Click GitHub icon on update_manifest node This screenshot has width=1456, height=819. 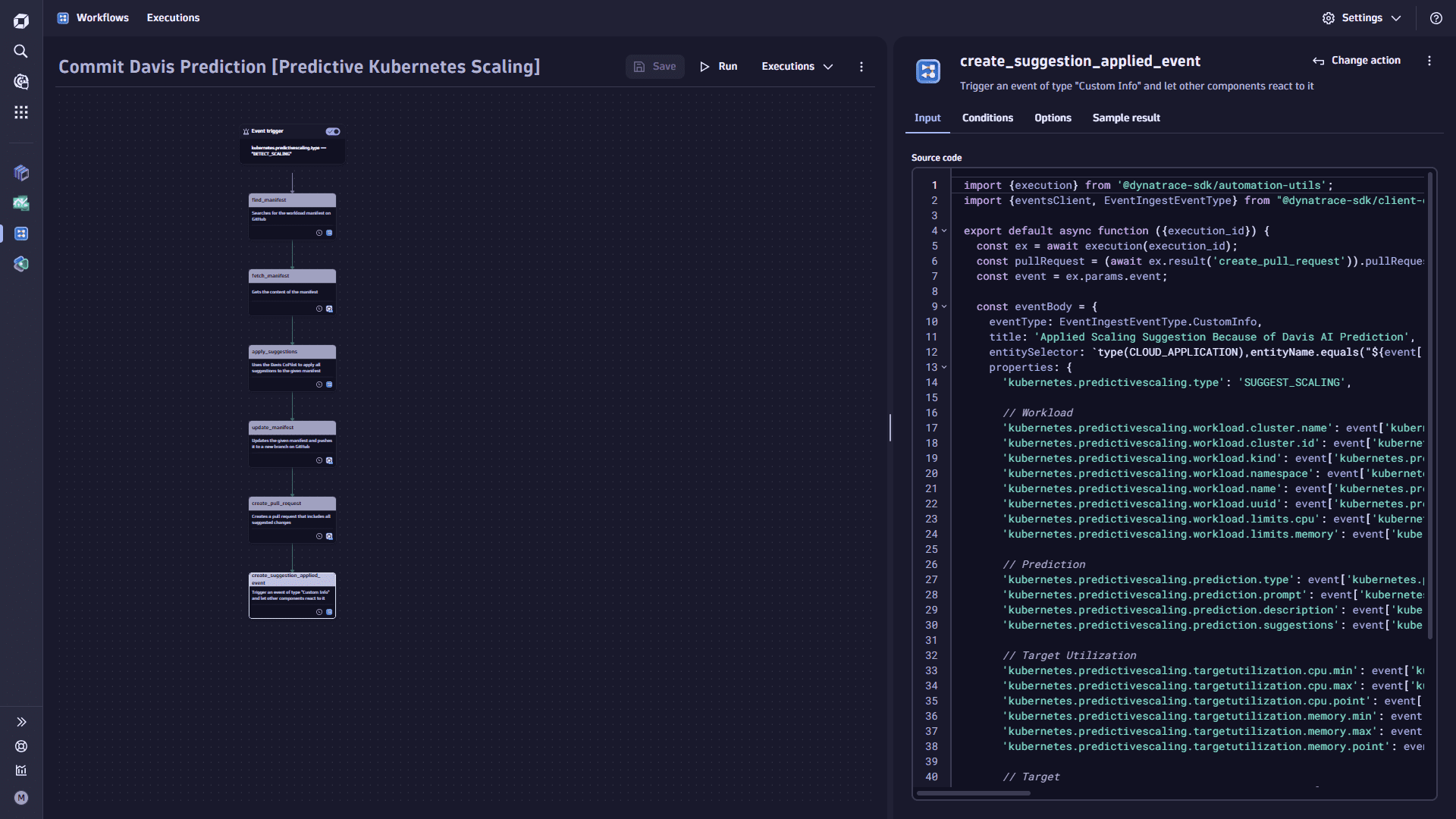coord(329,460)
